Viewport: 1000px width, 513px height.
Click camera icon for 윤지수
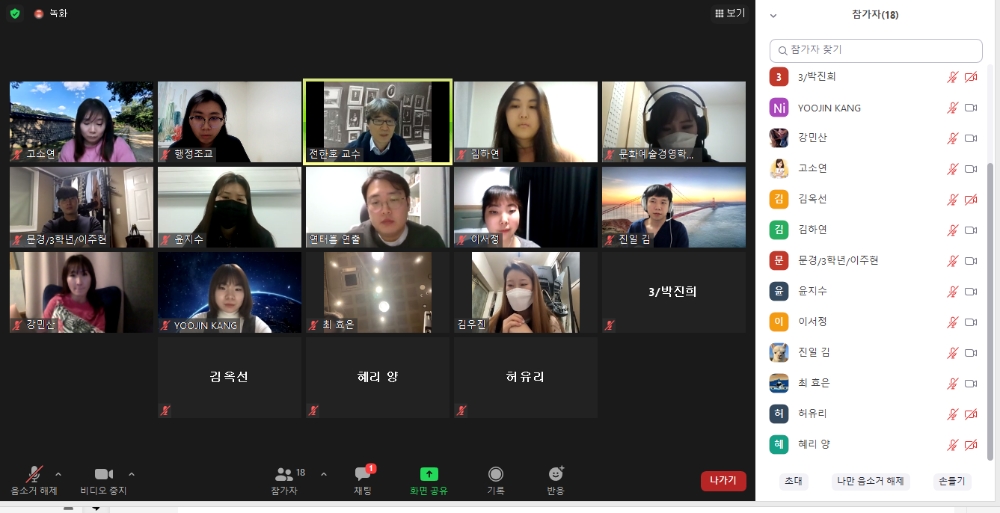click(x=971, y=292)
